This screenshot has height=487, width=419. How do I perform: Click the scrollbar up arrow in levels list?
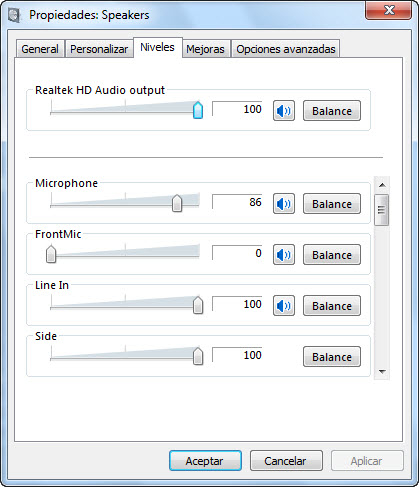382,185
